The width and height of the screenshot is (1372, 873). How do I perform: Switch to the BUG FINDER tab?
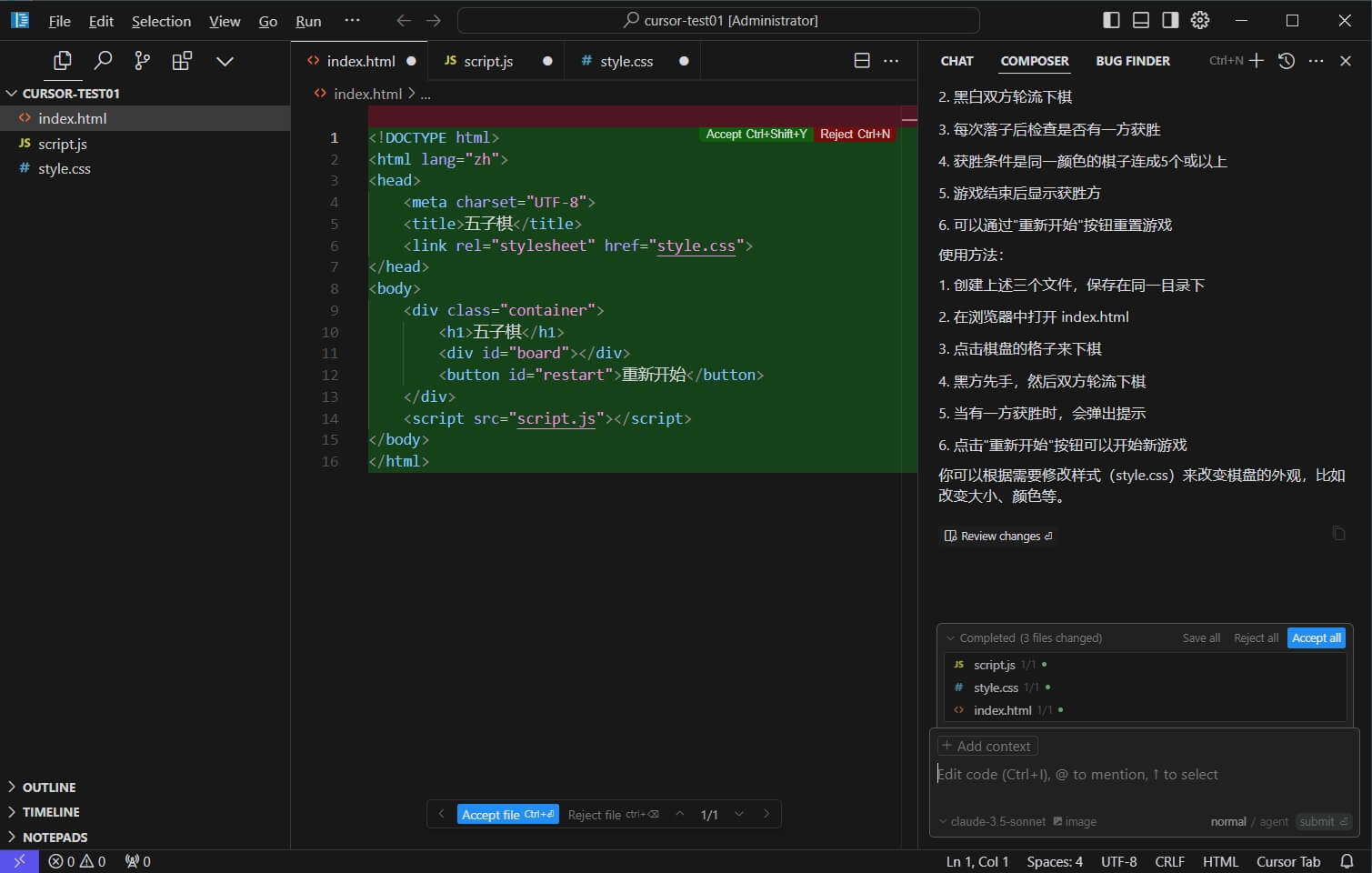pos(1133,61)
